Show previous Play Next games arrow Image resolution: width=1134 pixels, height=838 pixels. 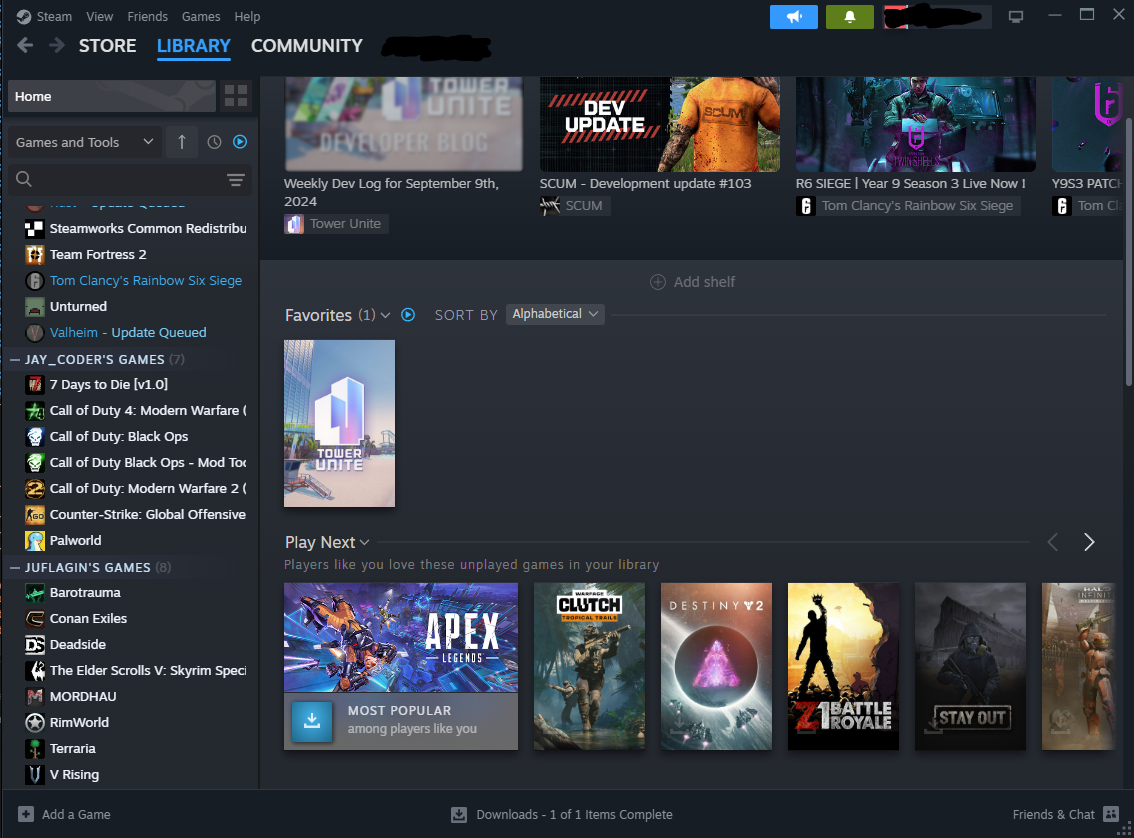1053,542
